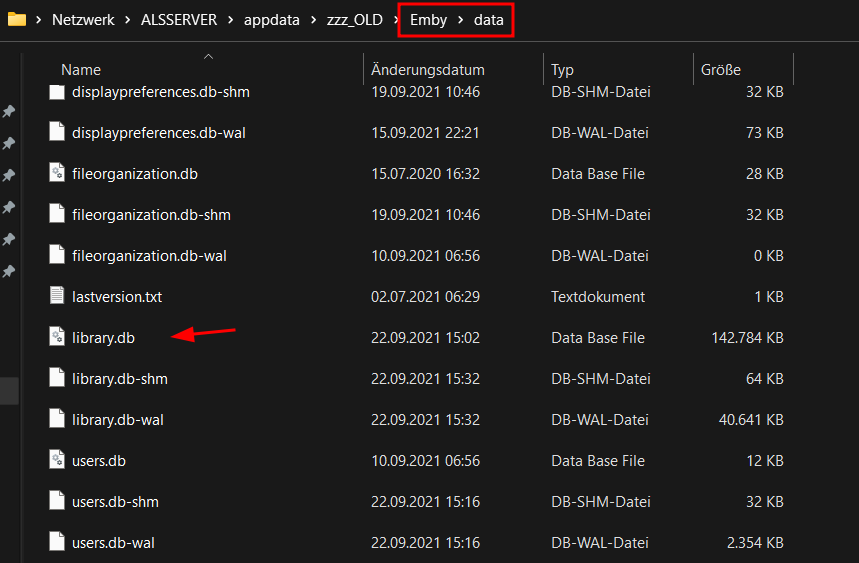Select file name displaypreferences.db-shm
Screen dimensions: 859x563
click(161, 92)
